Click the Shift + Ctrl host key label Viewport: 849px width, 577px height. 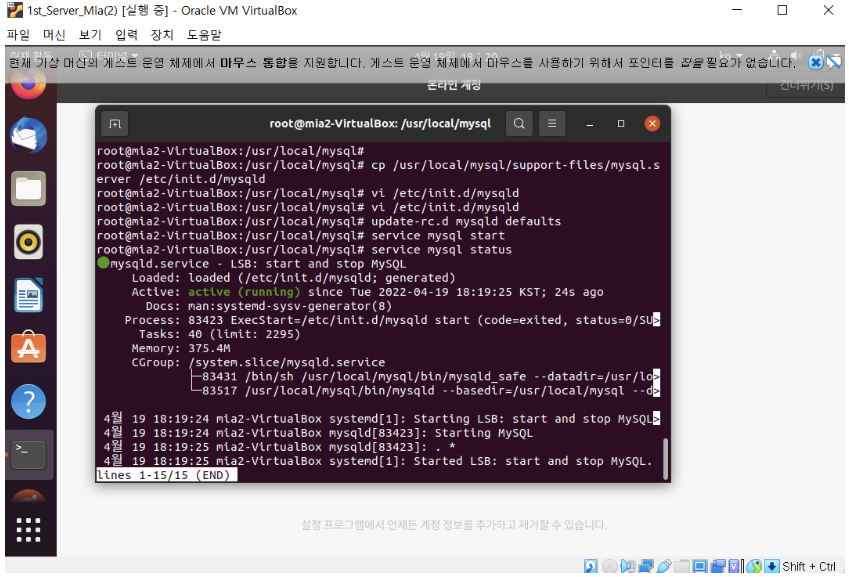pyautogui.click(x=808, y=566)
